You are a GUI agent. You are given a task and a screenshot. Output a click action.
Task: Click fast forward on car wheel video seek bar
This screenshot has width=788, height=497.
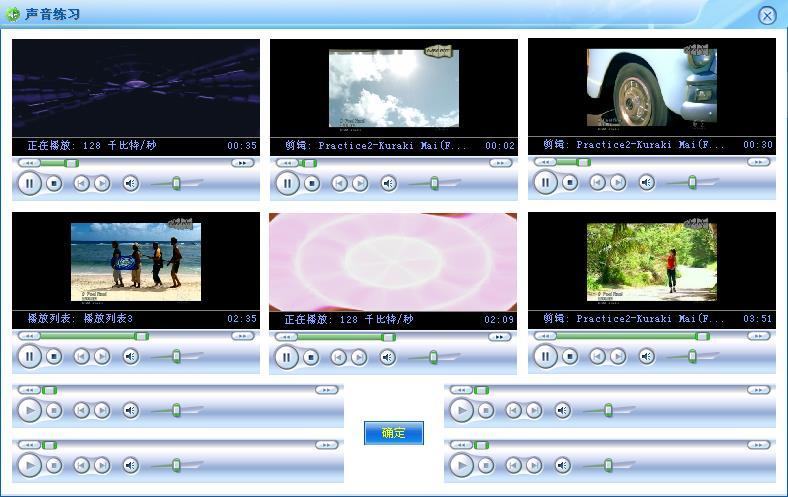point(758,162)
